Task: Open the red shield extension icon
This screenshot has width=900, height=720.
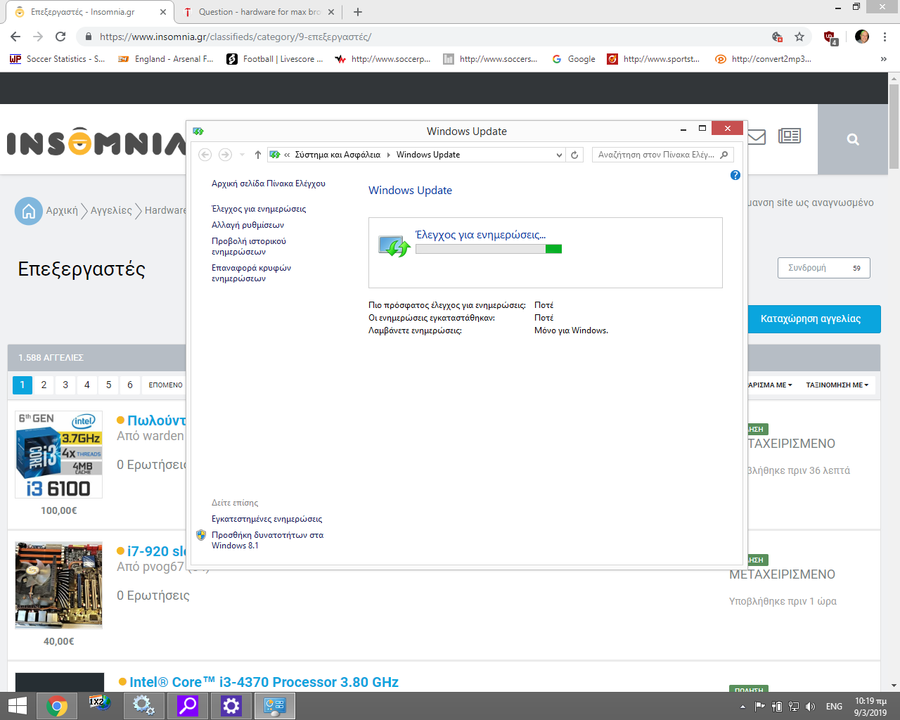Action: click(x=831, y=37)
